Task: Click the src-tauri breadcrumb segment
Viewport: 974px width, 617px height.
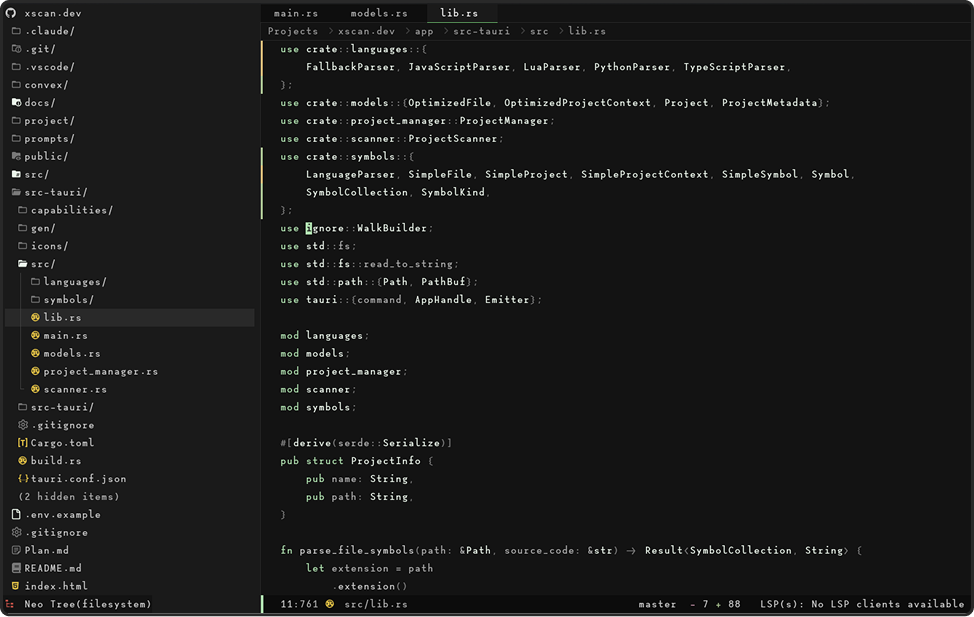Action: pyautogui.click(x=481, y=31)
